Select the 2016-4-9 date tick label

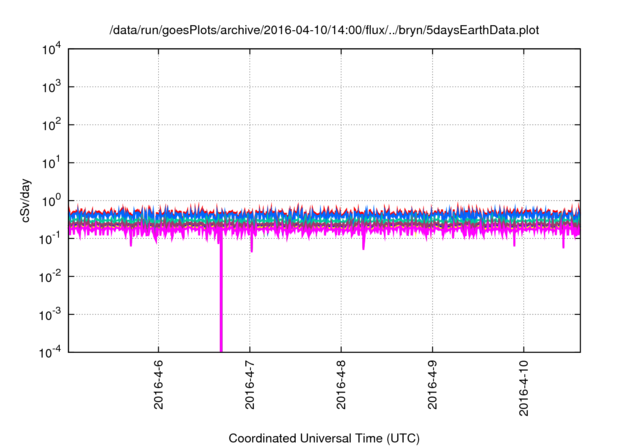pos(432,384)
